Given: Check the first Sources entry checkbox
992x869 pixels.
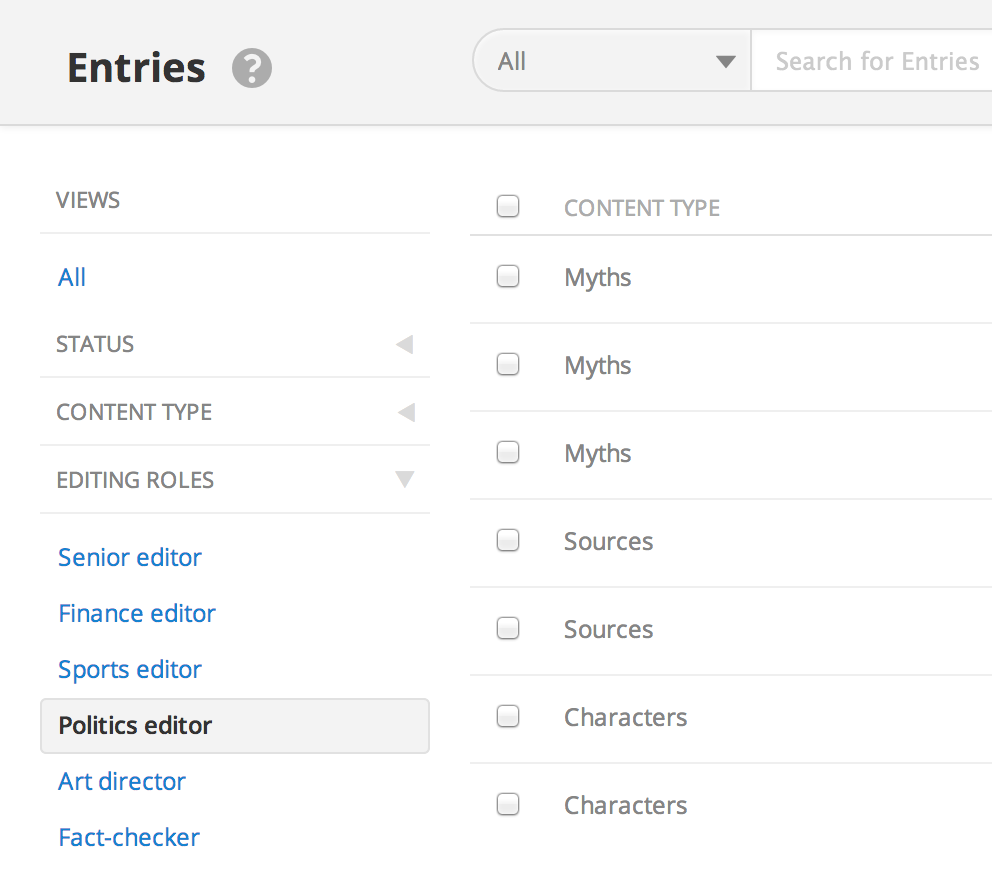Looking at the screenshot, I should tap(508, 541).
